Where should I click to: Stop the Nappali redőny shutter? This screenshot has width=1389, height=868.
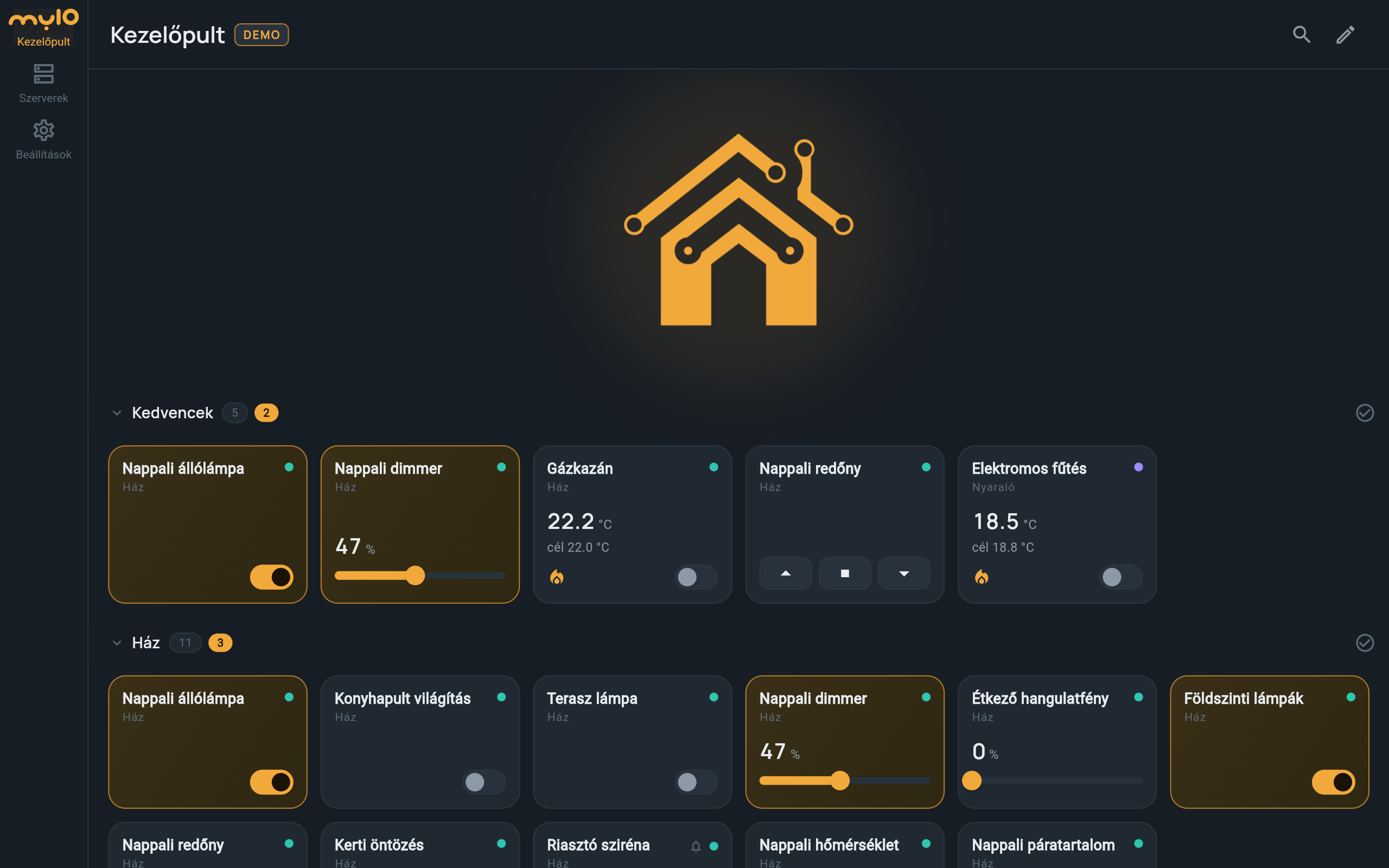coord(844,573)
